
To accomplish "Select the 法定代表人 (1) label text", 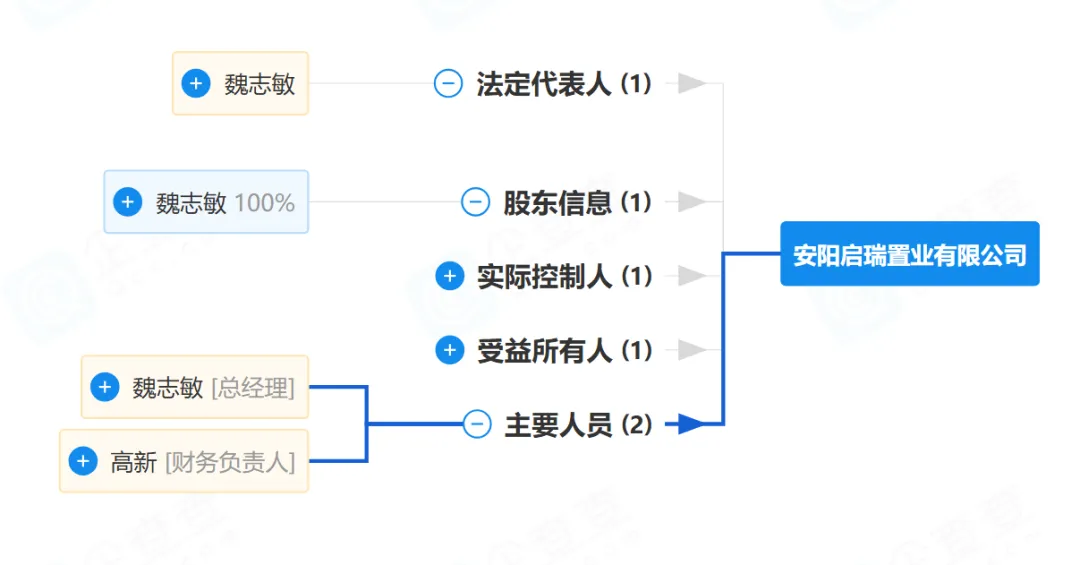I will (563, 84).
